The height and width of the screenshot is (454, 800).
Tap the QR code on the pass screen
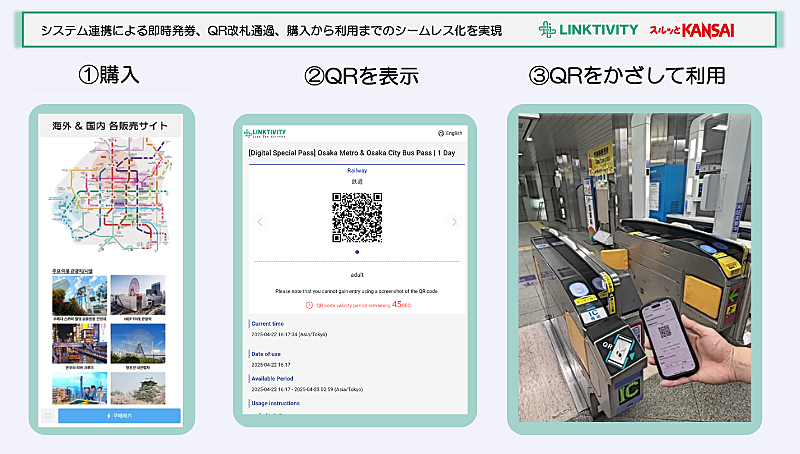357,217
